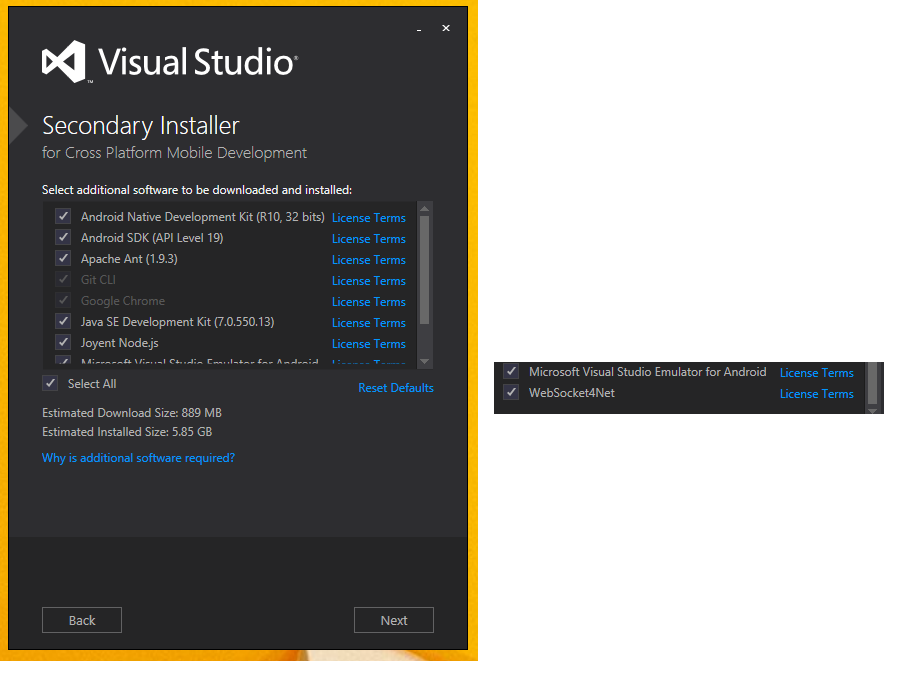Click the software list scroll down arrow
The width and height of the screenshot is (902, 680).
click(x=425, y=361)
